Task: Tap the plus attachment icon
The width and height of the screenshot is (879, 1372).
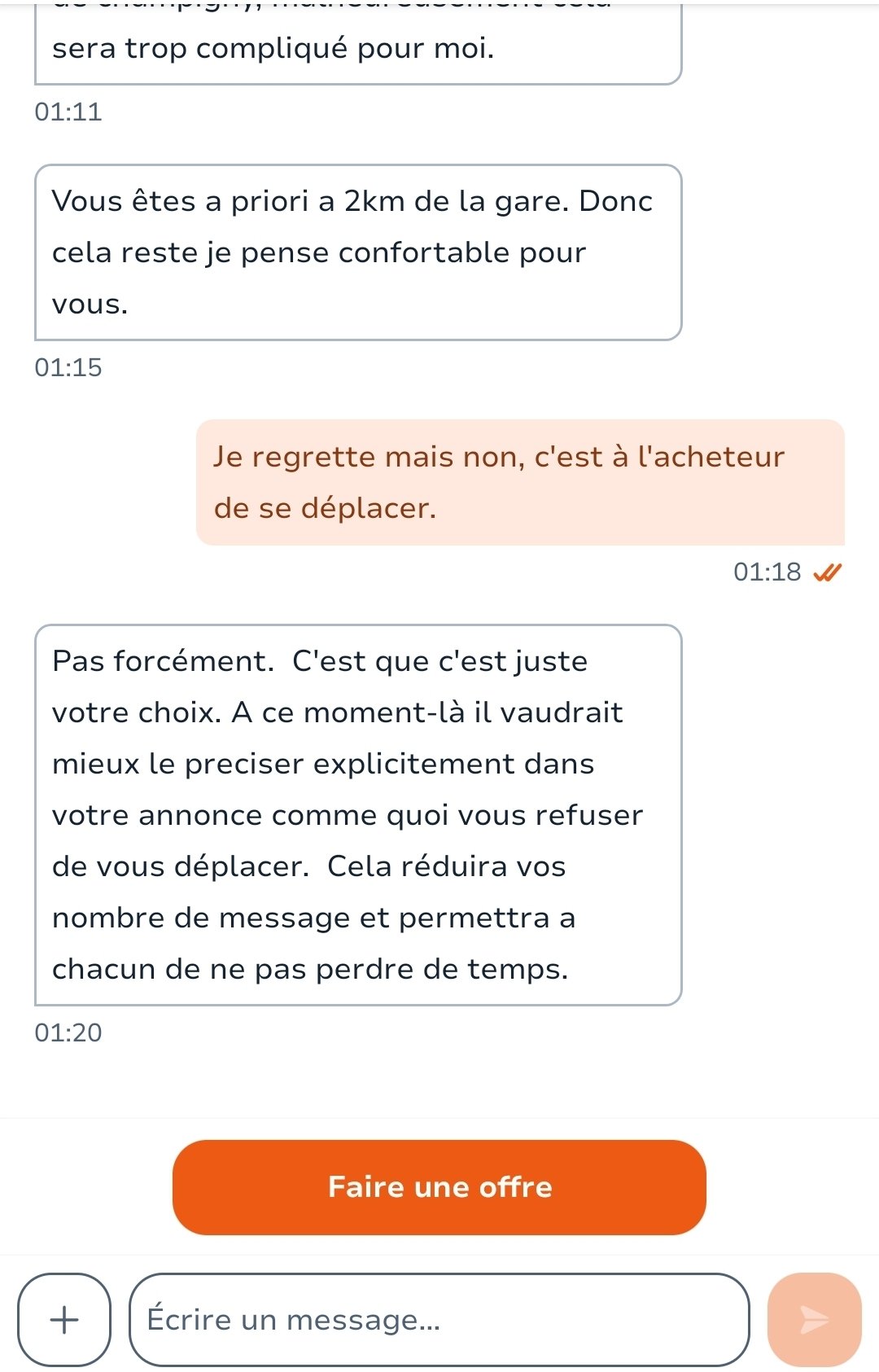Action: pos(64,1319)
